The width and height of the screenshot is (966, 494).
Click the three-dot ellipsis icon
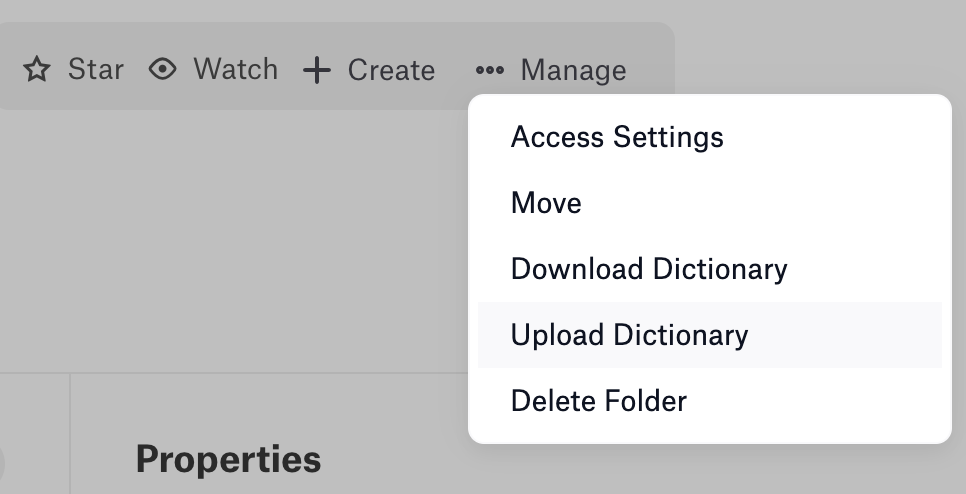coord(490,70)
